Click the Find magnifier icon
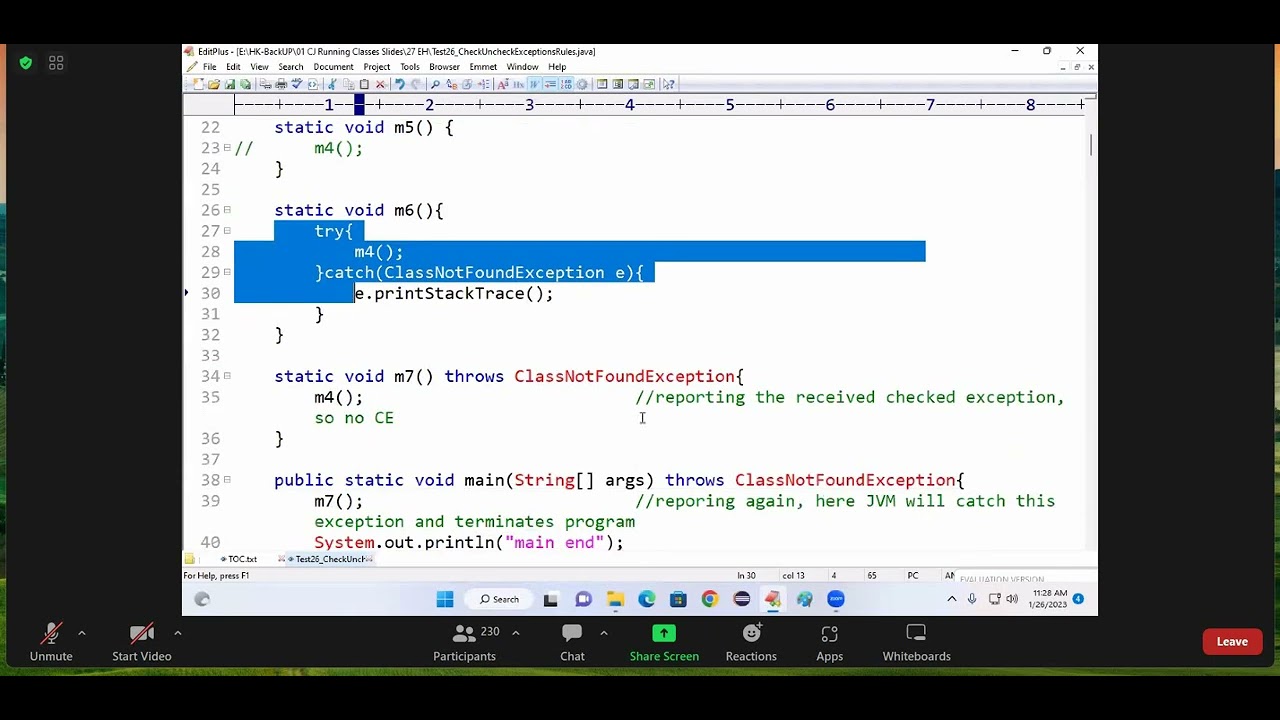The height and width of the screenshot is (720, 1280). [435, 84]
